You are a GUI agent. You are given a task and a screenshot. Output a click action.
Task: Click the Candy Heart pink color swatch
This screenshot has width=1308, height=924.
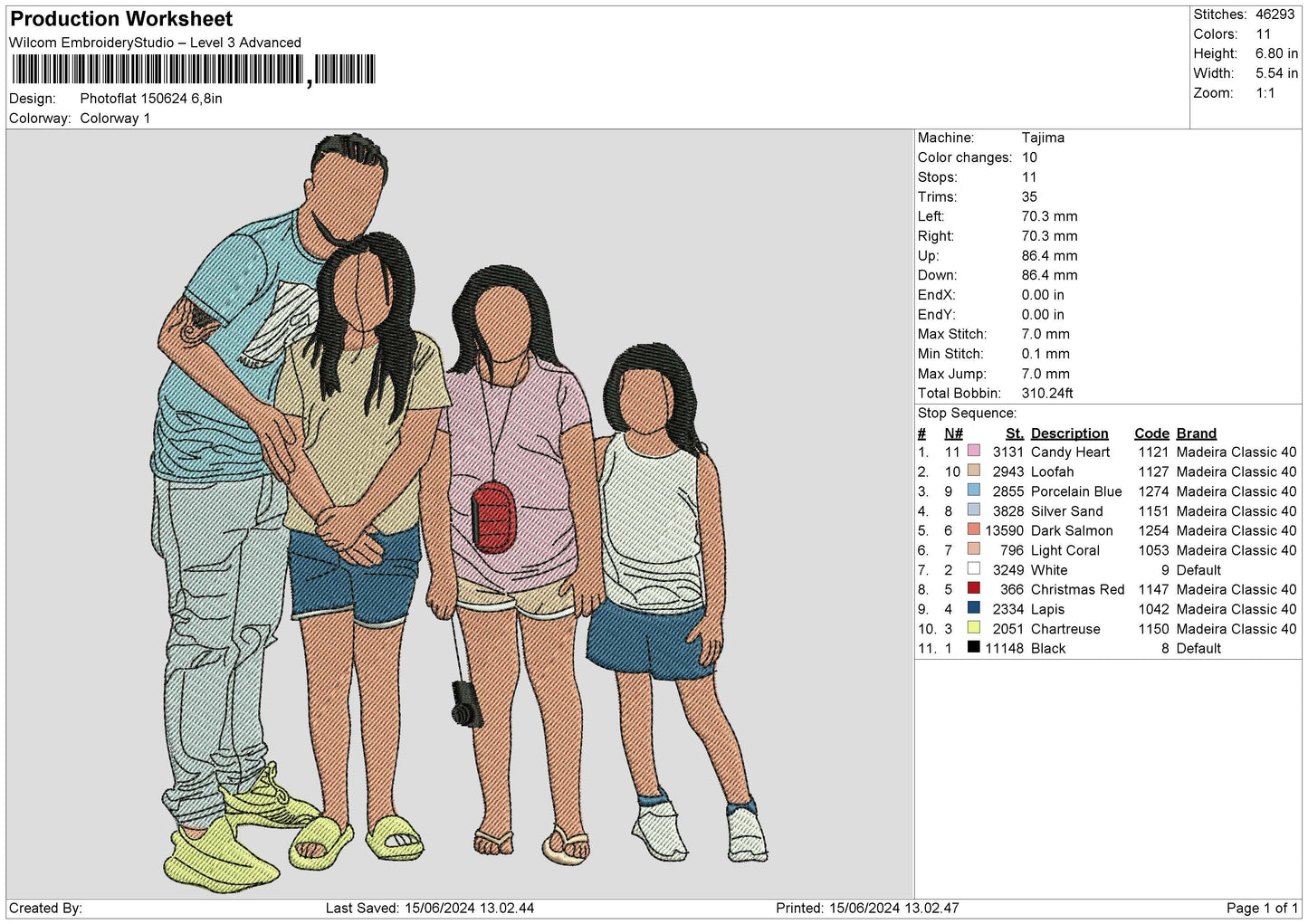coord(974,451)
